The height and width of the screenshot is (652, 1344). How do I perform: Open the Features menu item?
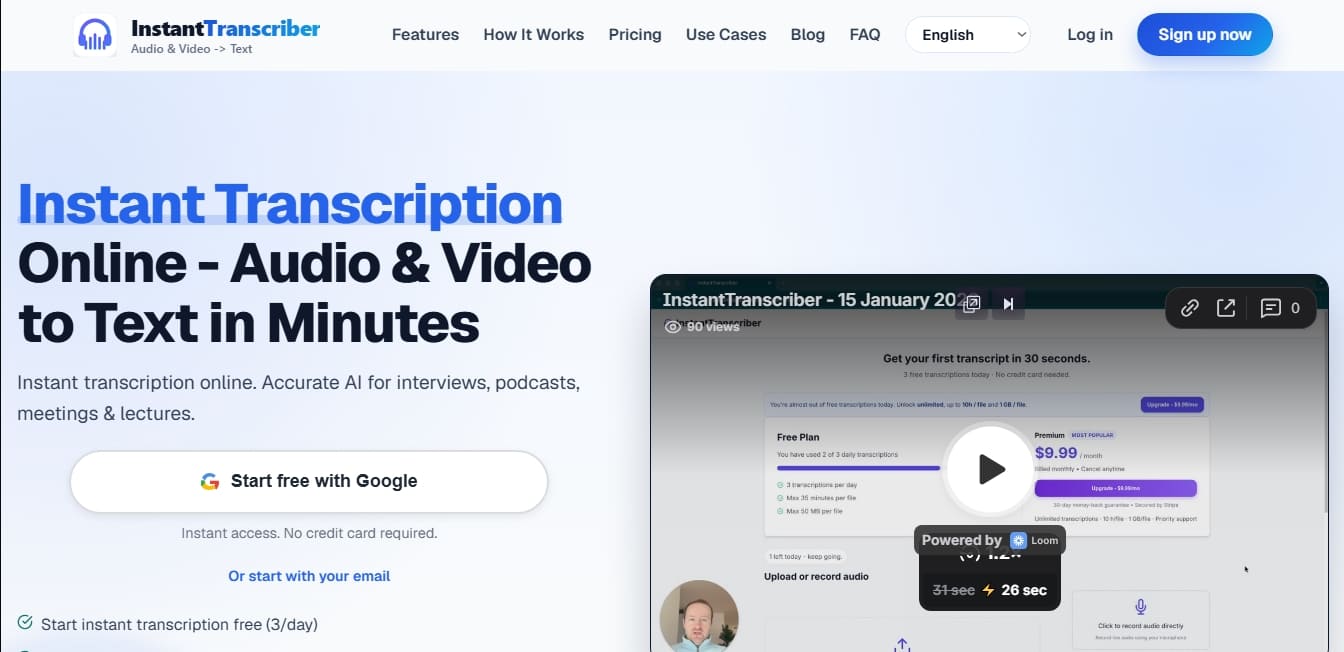click(425, 35)
